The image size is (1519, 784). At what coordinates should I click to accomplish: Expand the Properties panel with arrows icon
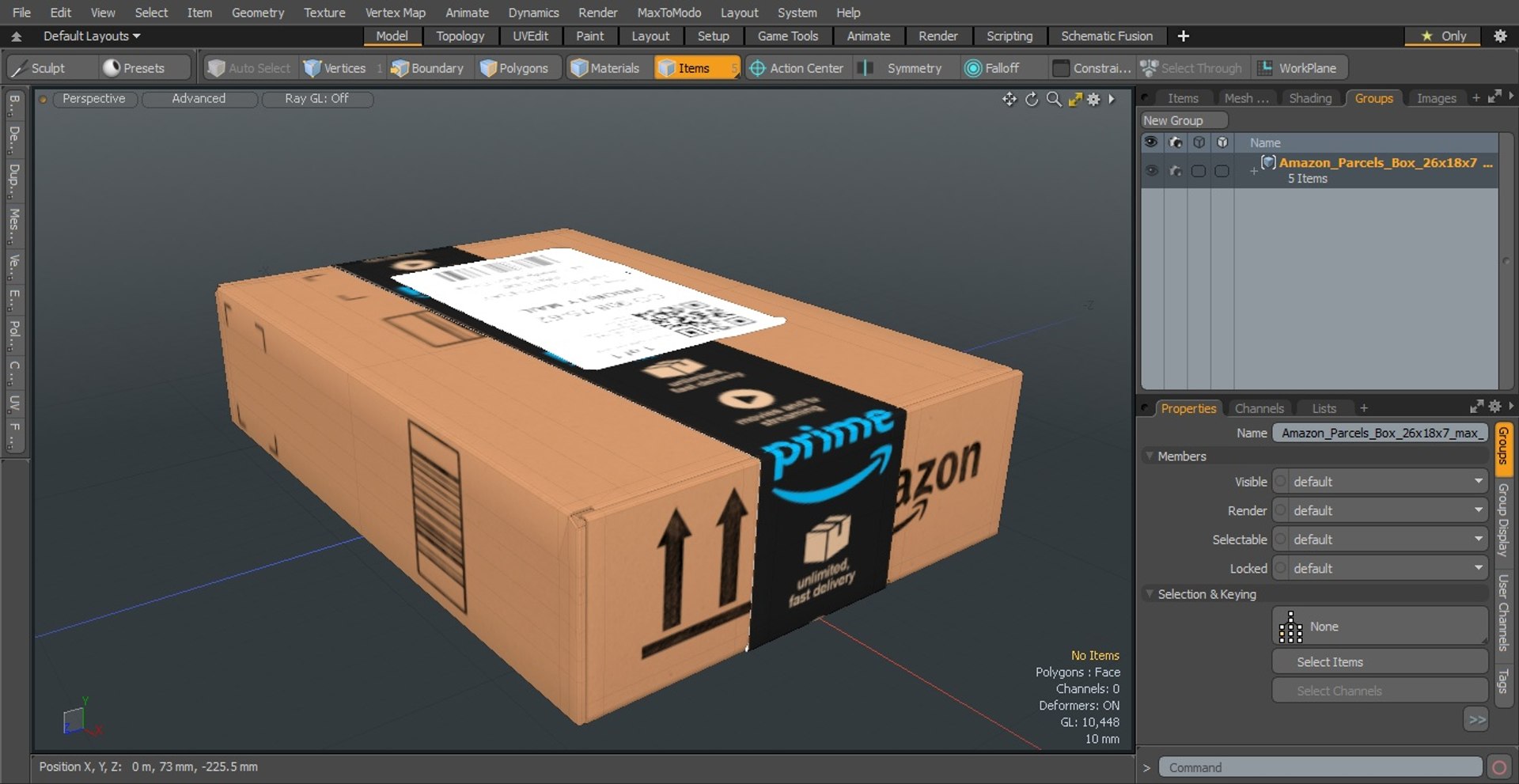click(1476, 406)
